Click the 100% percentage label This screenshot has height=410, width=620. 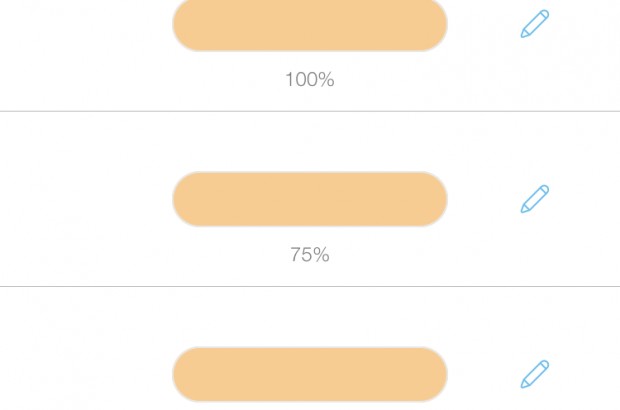pos(309,80)
